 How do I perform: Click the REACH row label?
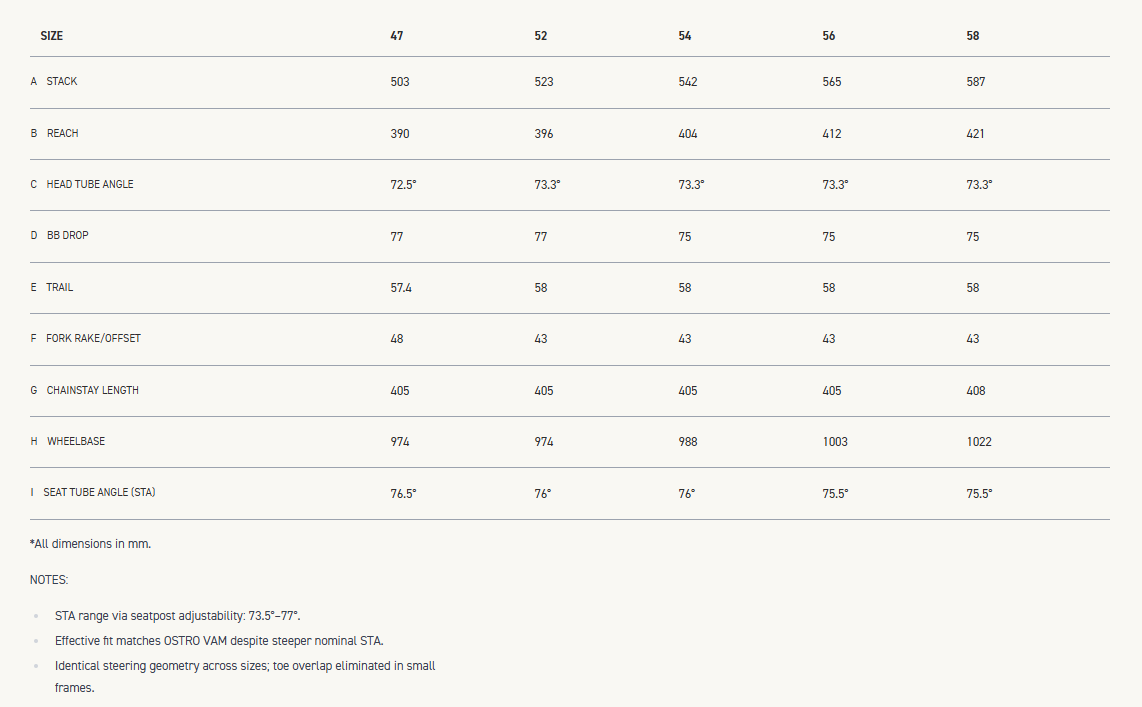point(62,134)
